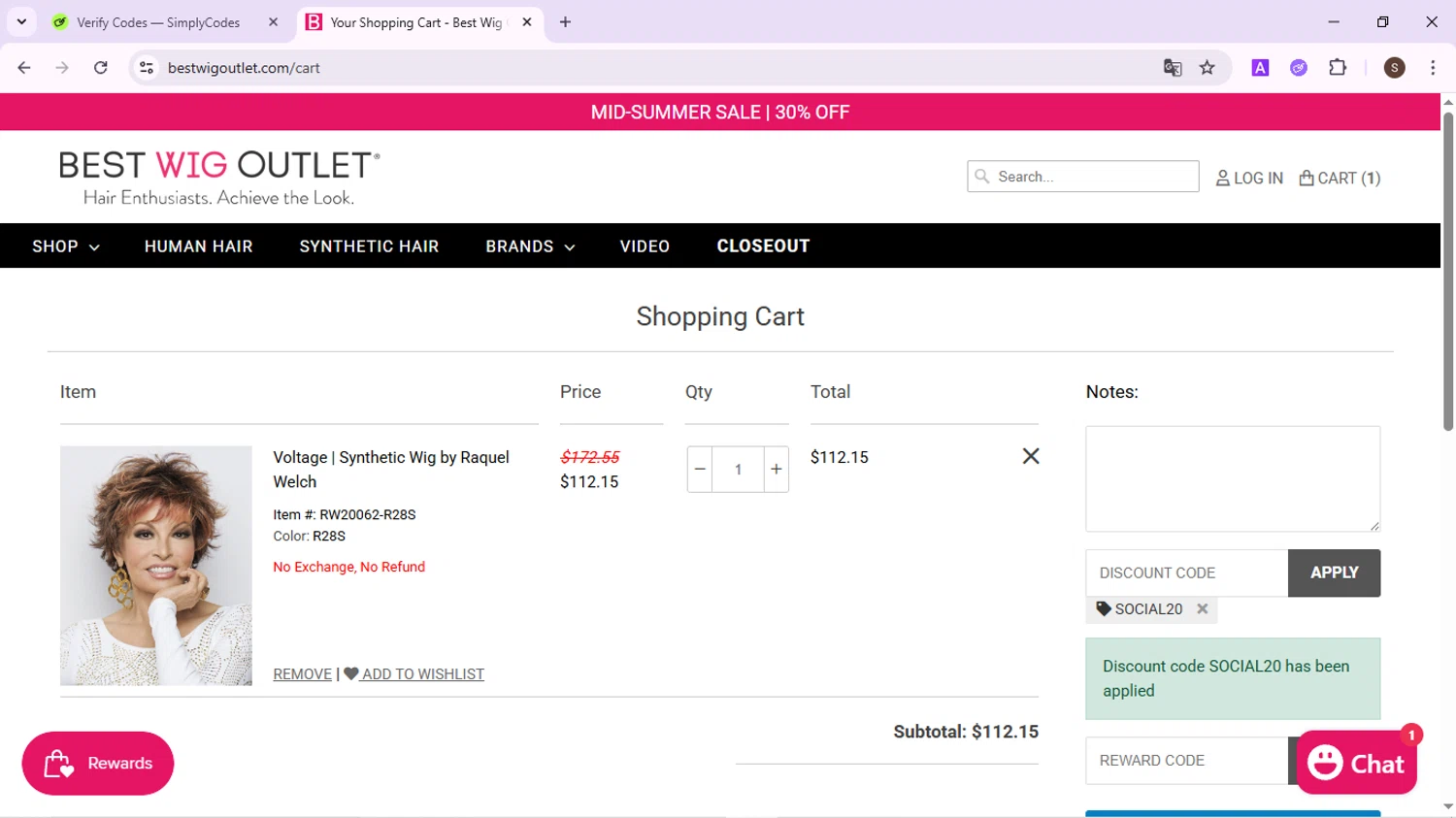Expand the SHOP menu
The image size is (1456, 818).
[66, 246]
